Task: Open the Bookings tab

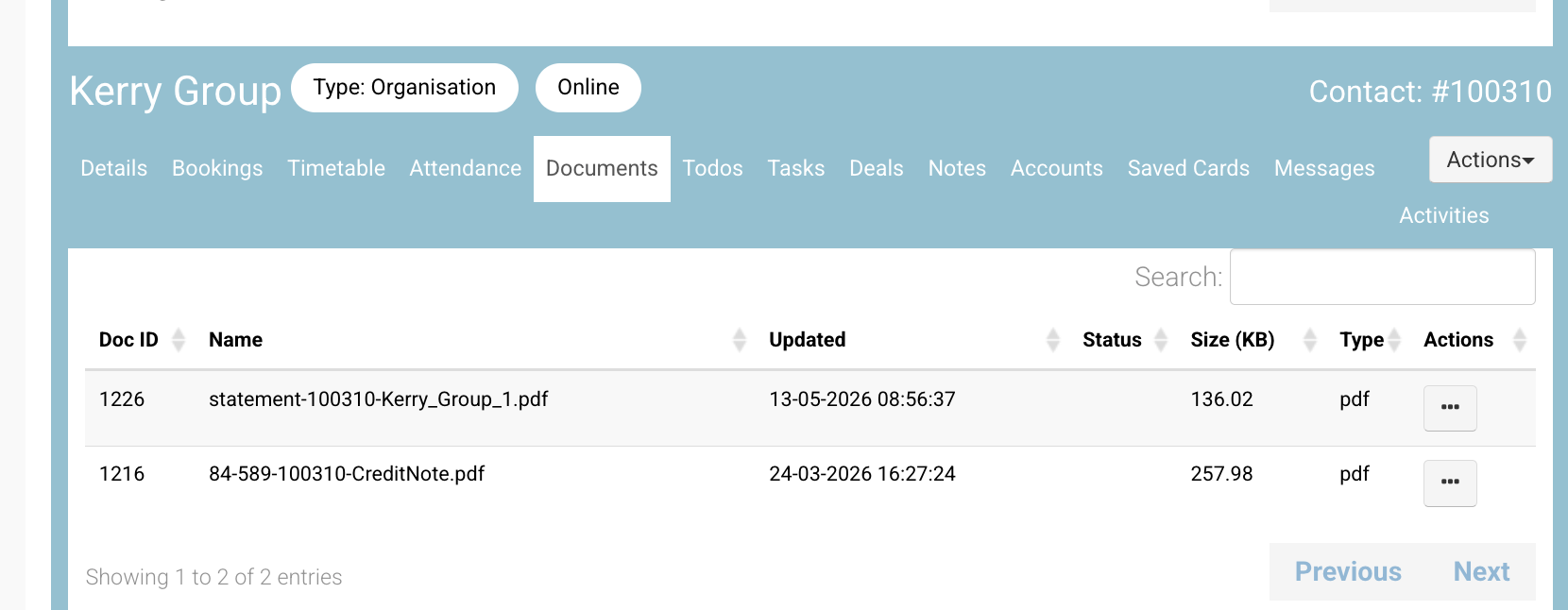Action: point(217,168)
